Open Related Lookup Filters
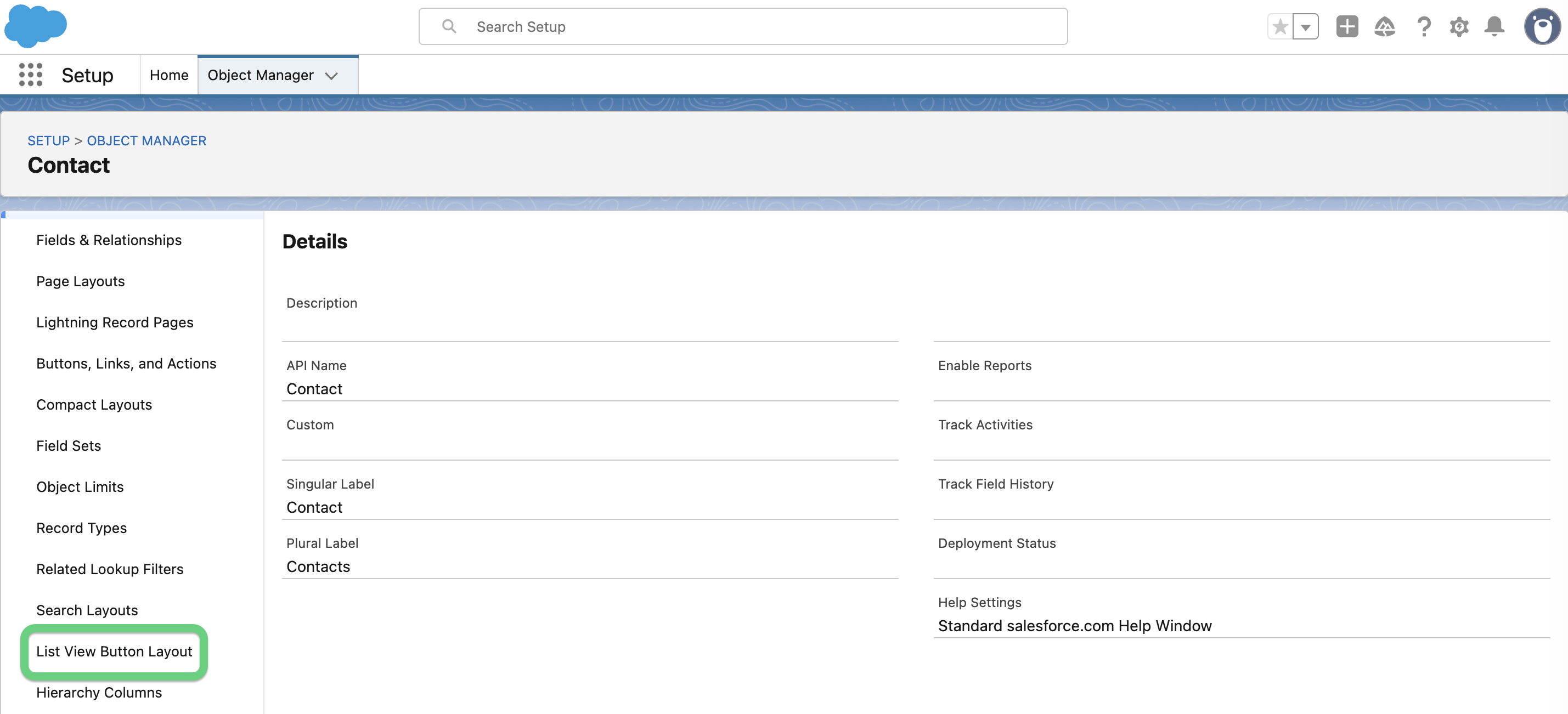 point(110,569)
